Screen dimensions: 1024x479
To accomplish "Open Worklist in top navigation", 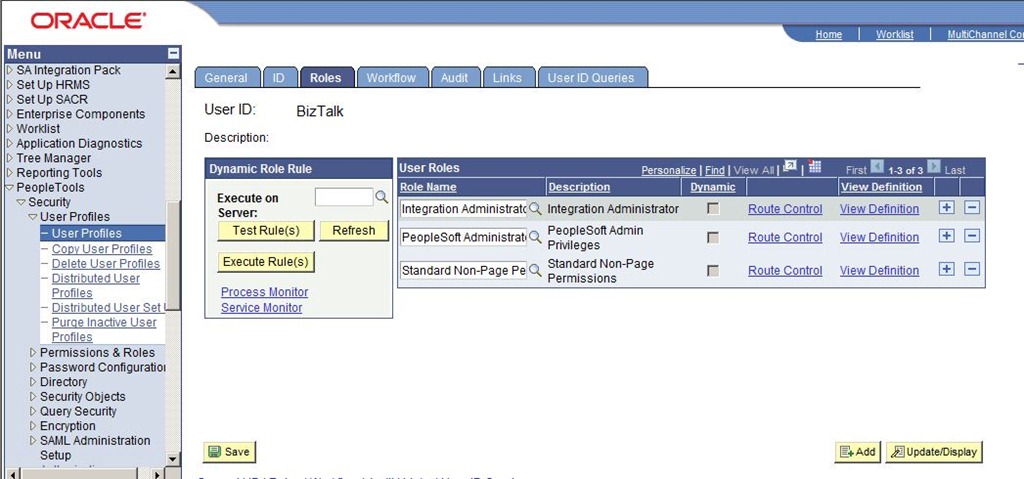I will [x=895, y=35].
